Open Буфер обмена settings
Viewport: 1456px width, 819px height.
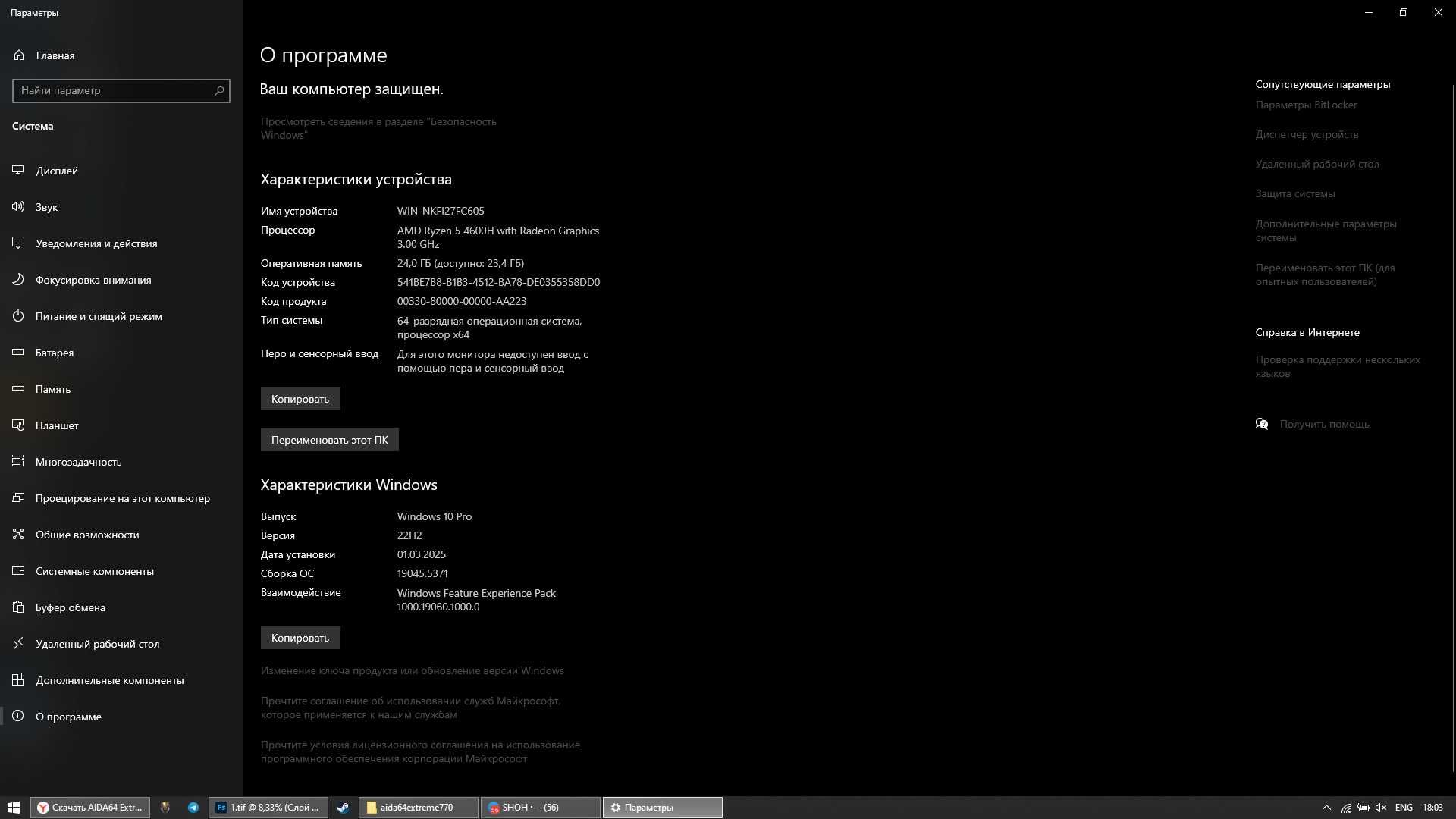pyautogui.click(x=121, y=607)
